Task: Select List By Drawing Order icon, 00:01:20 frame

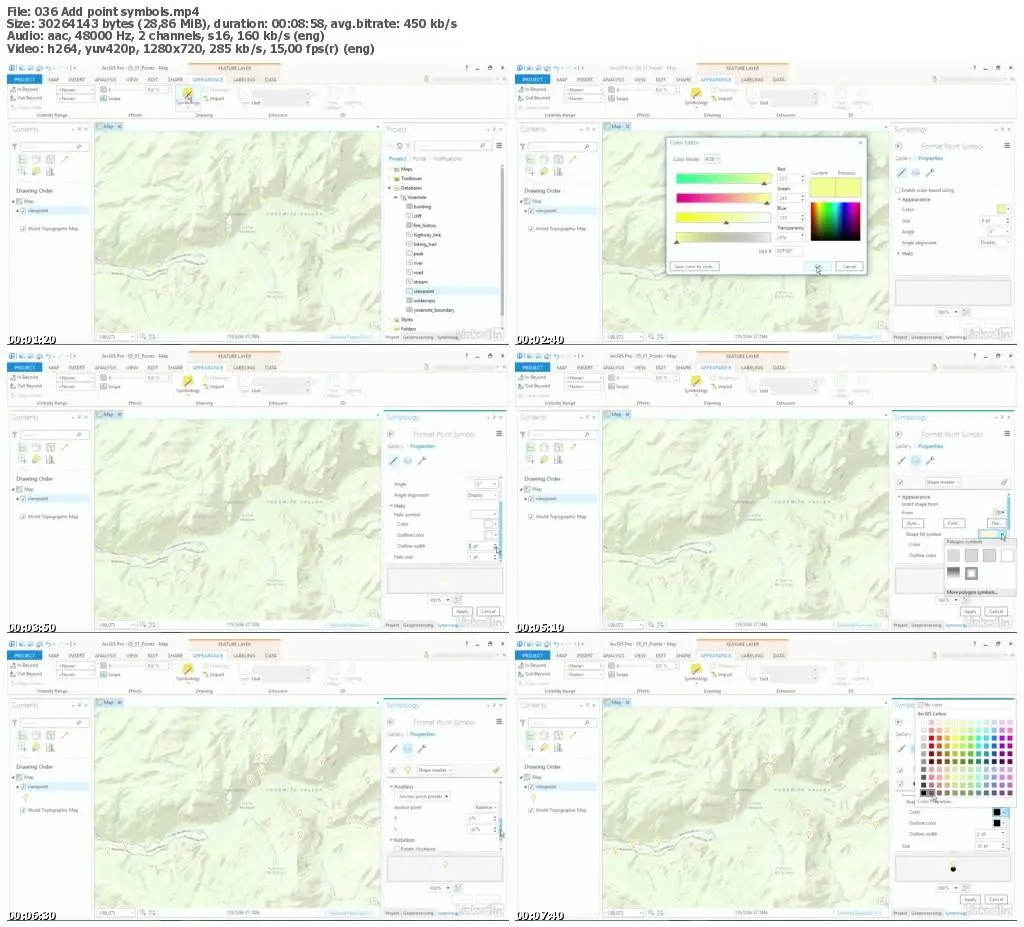Action: click(x=22, y=159)
